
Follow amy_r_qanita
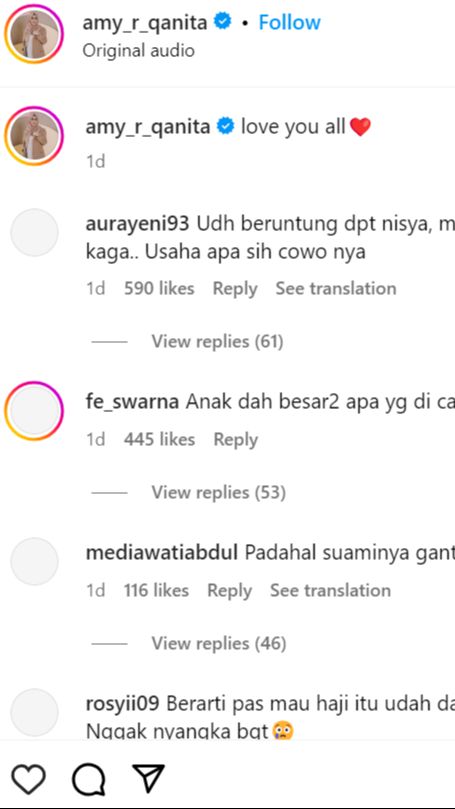tap(289, 22)
